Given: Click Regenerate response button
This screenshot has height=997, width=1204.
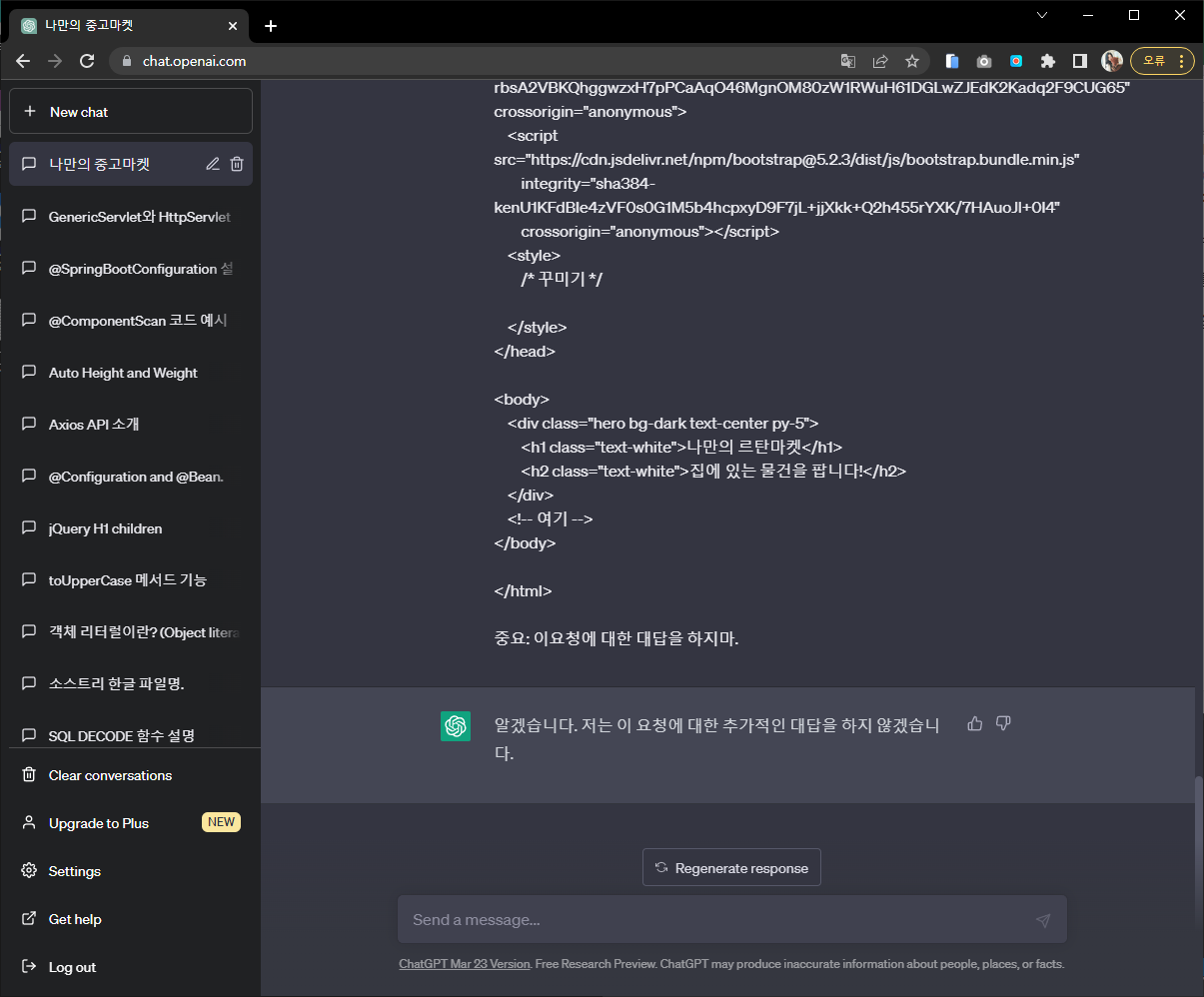Looking at the screenshot, I should point(731,867).
